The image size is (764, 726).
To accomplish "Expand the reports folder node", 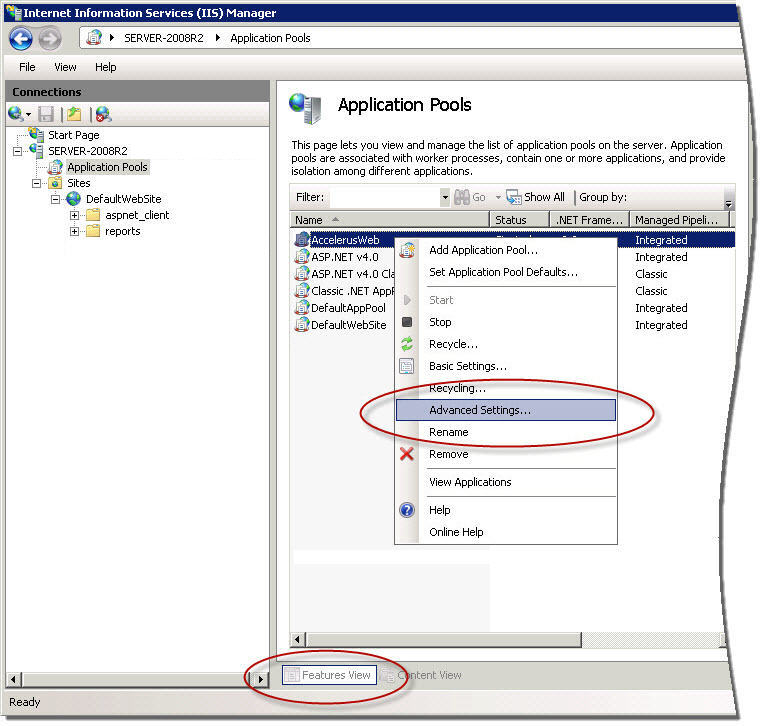I will point(74,231).
